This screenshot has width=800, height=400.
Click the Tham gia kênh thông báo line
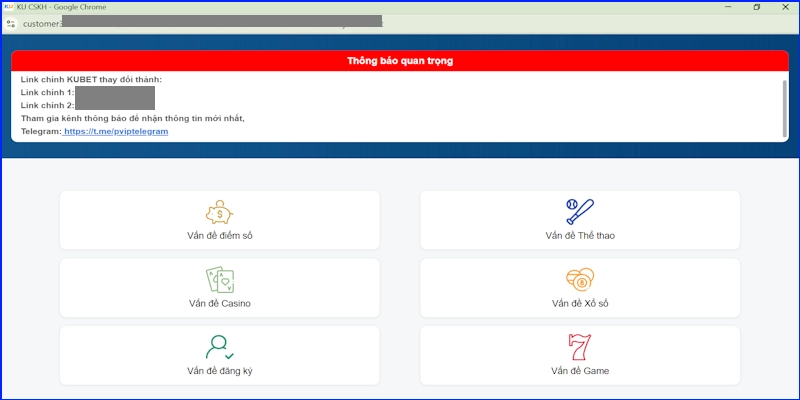tap(133, 118)
